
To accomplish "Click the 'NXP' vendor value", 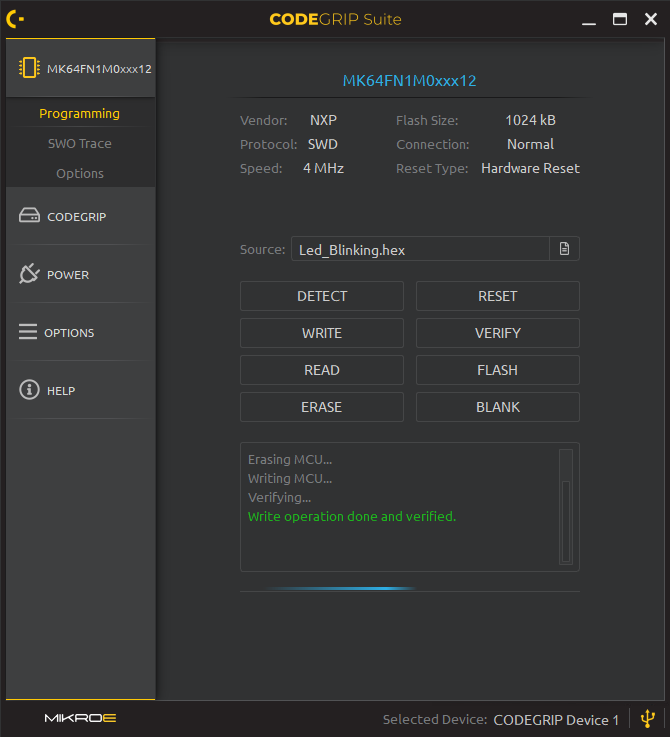I will tap(323, 120).
